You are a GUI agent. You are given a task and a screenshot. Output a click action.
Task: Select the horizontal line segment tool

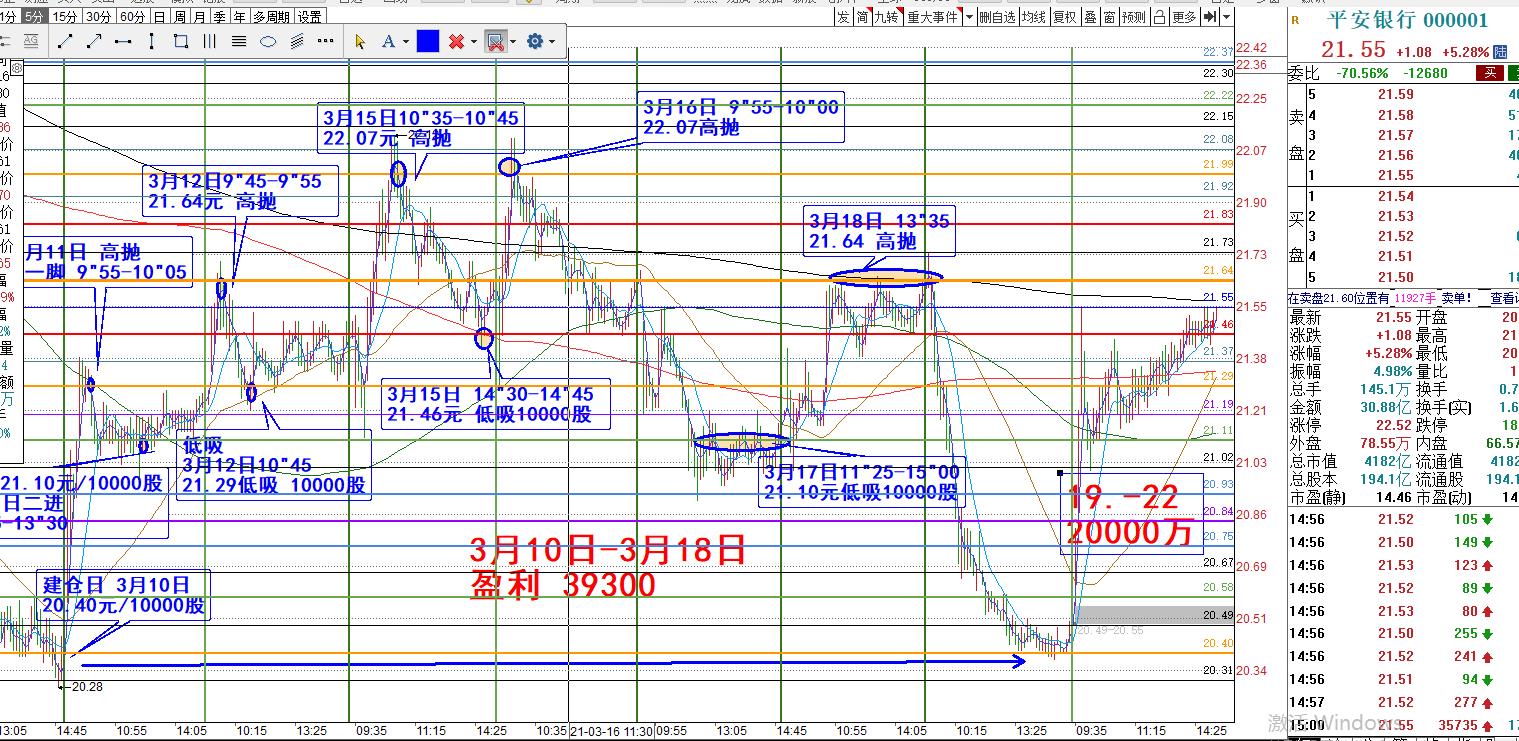click(x=123, y=41)
